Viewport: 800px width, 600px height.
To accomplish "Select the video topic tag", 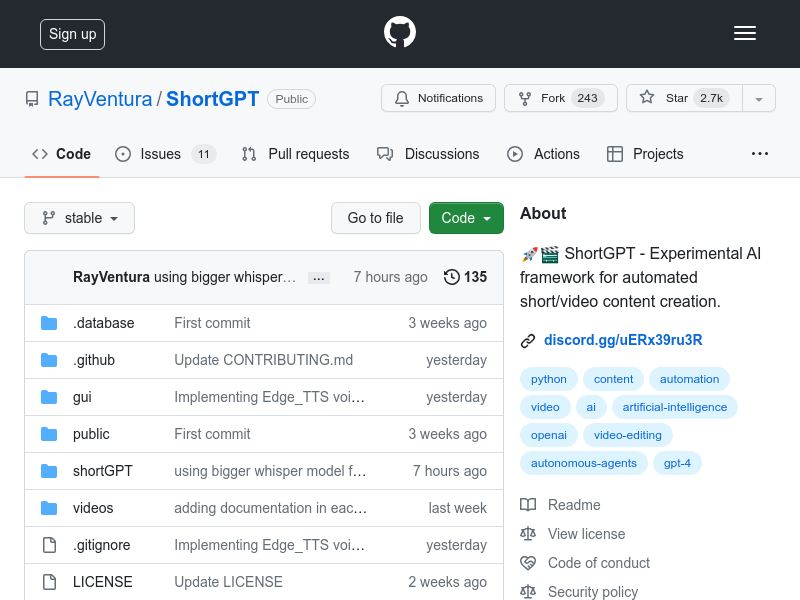I will point(545,407).
